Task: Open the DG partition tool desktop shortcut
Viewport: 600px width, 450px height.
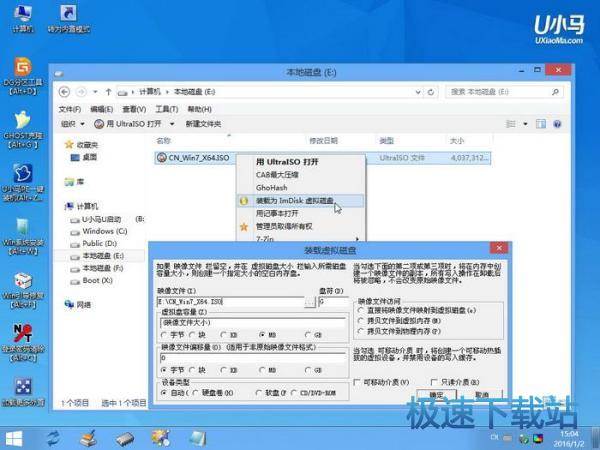Action: click(23, 76)
